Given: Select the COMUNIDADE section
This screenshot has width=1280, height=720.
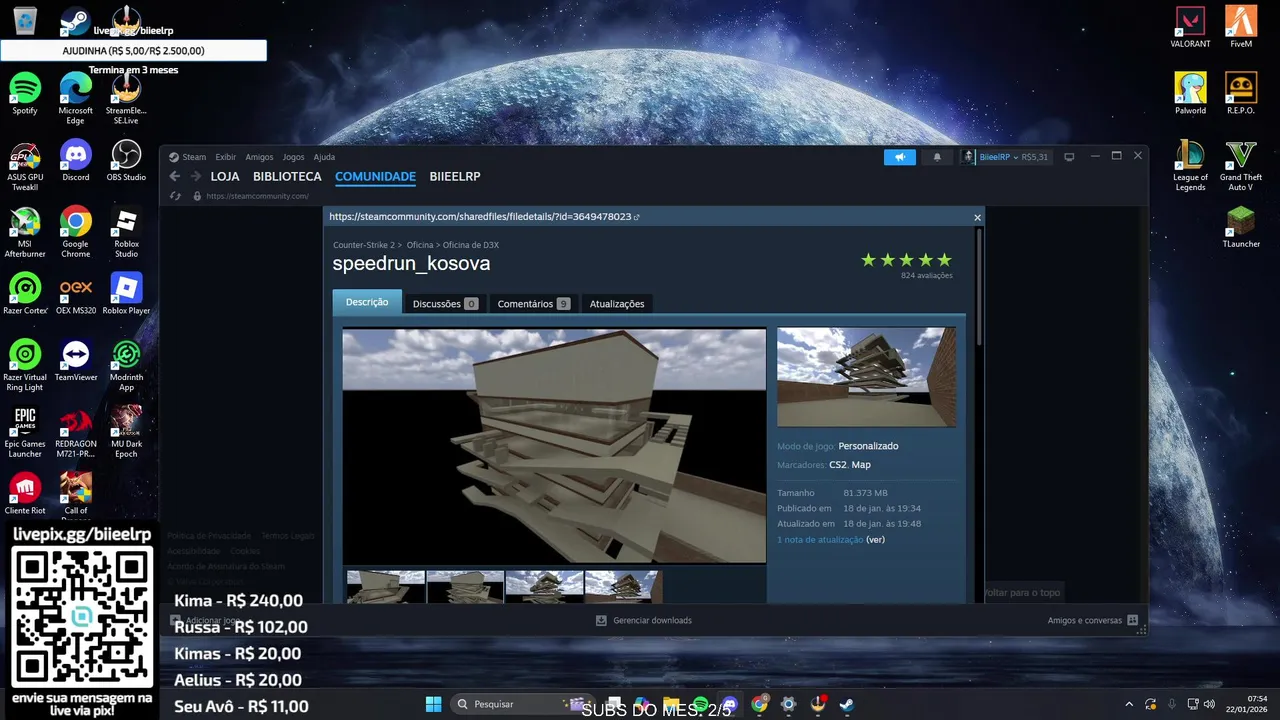Looking at the screenshot, I should (375, 177).
